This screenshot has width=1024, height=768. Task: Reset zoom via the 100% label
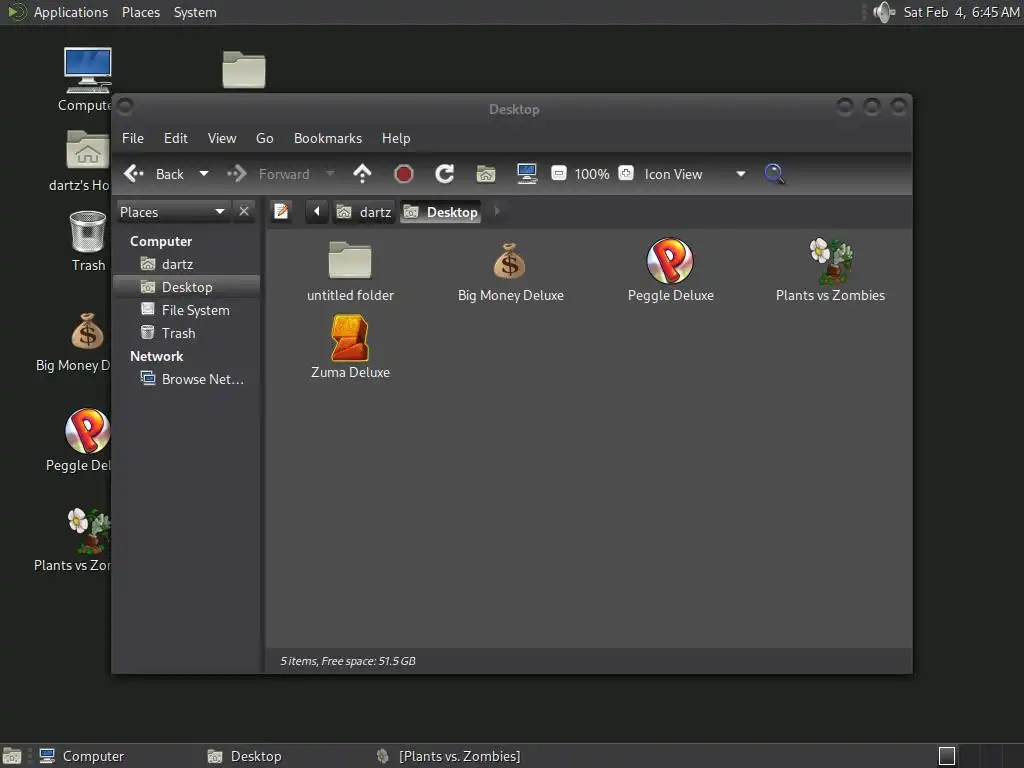[592, 174]
